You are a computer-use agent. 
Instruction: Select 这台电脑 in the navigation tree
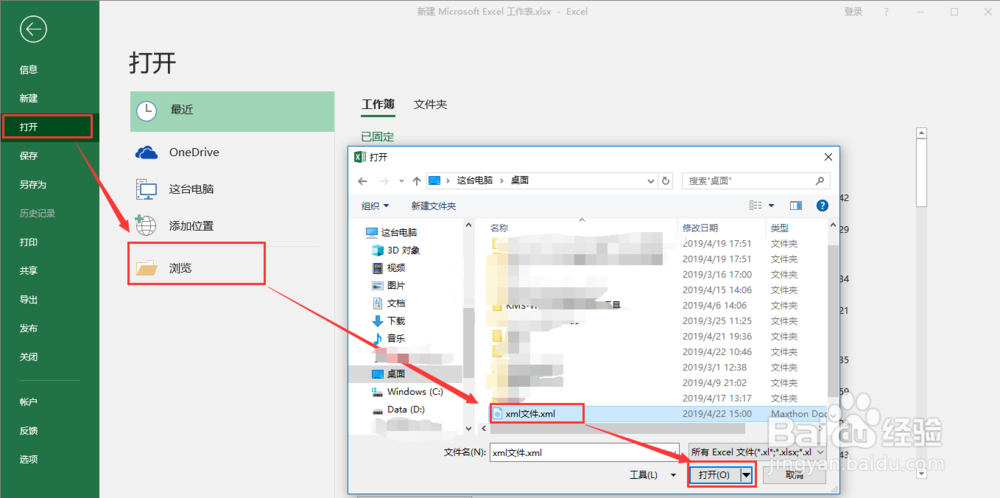point(392,232)
